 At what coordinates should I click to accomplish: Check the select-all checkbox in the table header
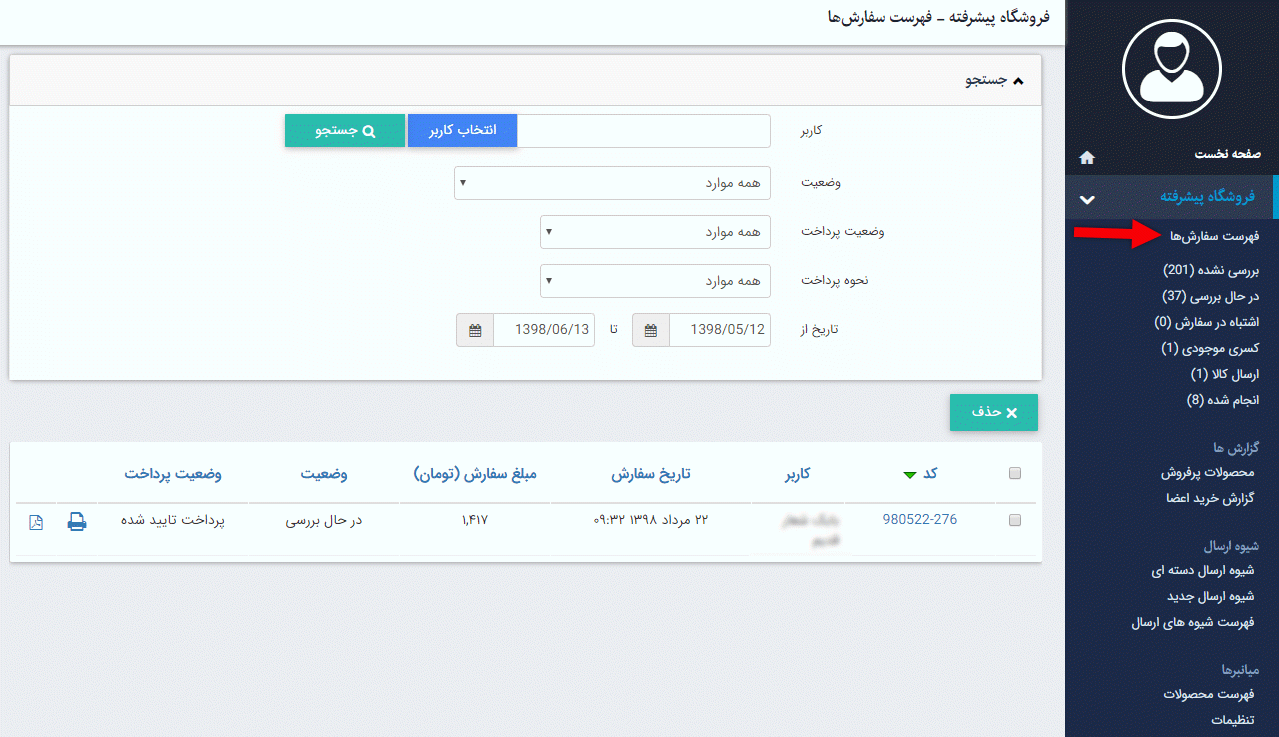point(1015,474)
